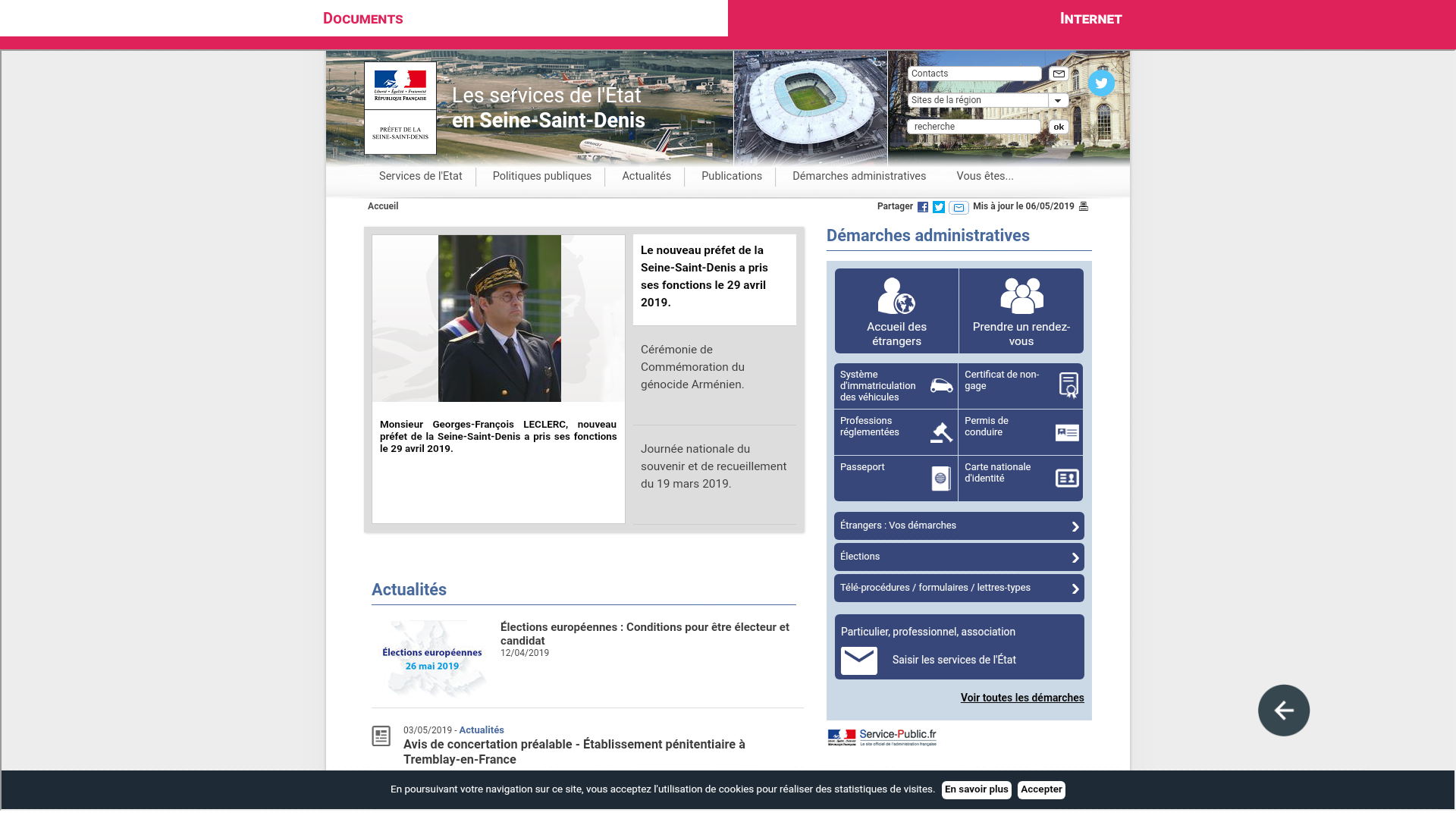
Task: Click the envelope icon beside Saisir les services
Action: (x=859, y=661)
